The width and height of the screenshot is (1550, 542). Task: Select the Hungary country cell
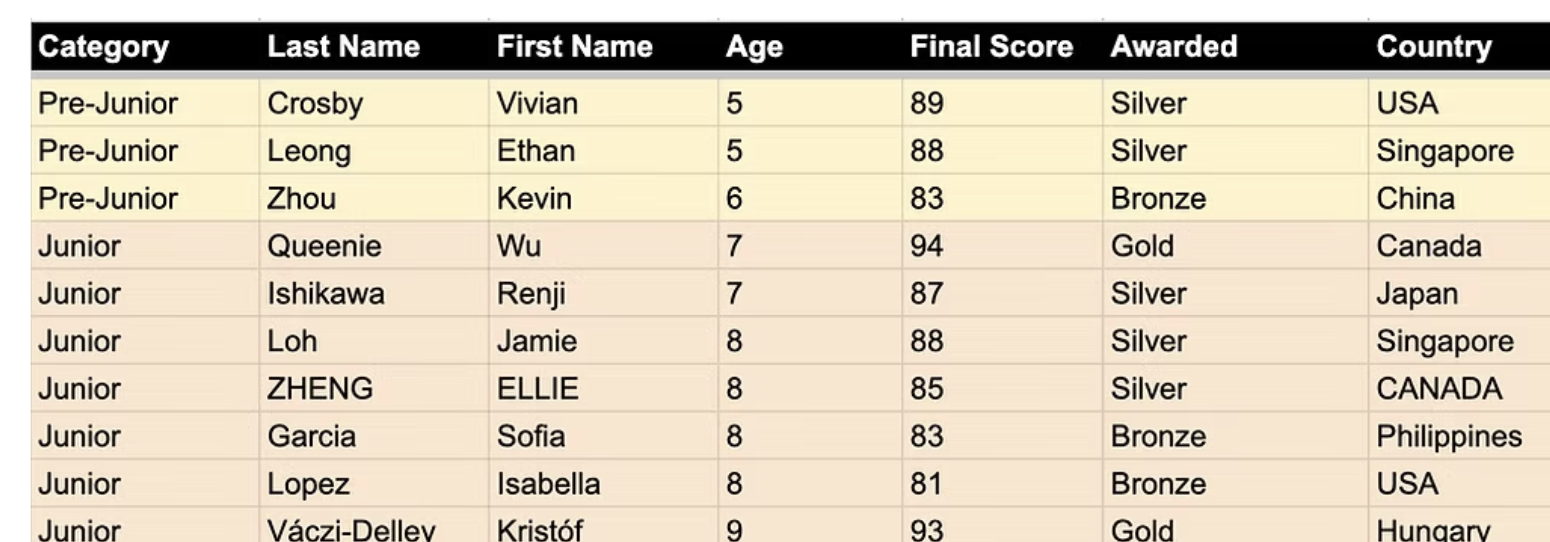(x=1433, y=531)
